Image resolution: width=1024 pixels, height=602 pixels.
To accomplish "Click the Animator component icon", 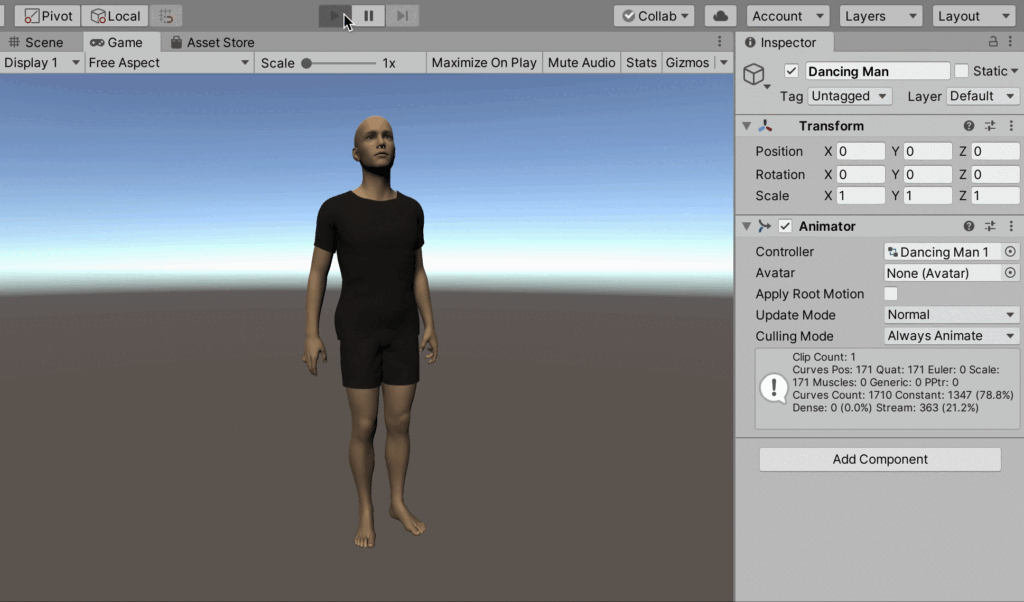I will 765,226.
